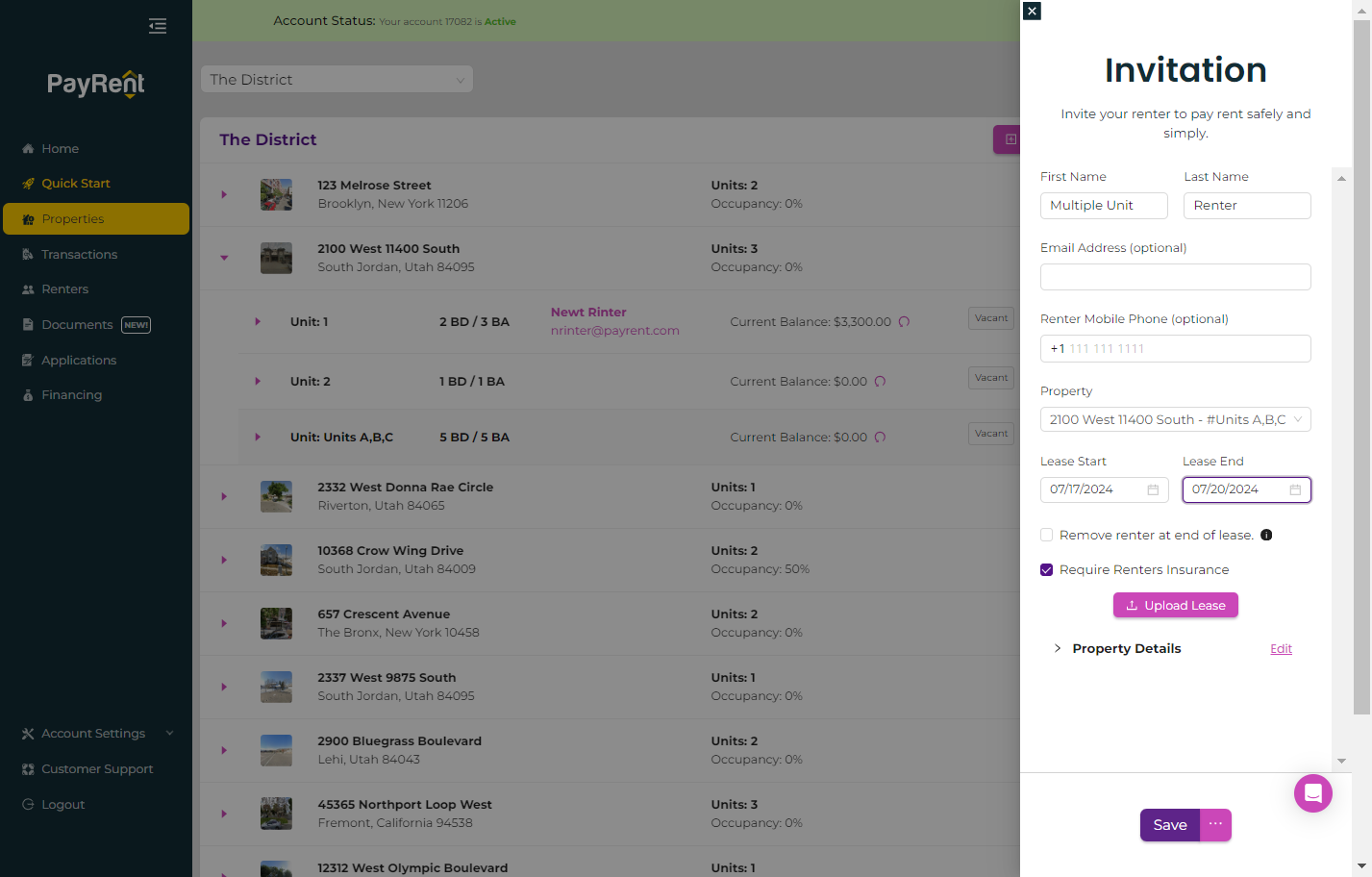This screenshot has width=1372, height=877.
Task: Expand the 123 Melrose Street row
Action: [x=224, y=194]
